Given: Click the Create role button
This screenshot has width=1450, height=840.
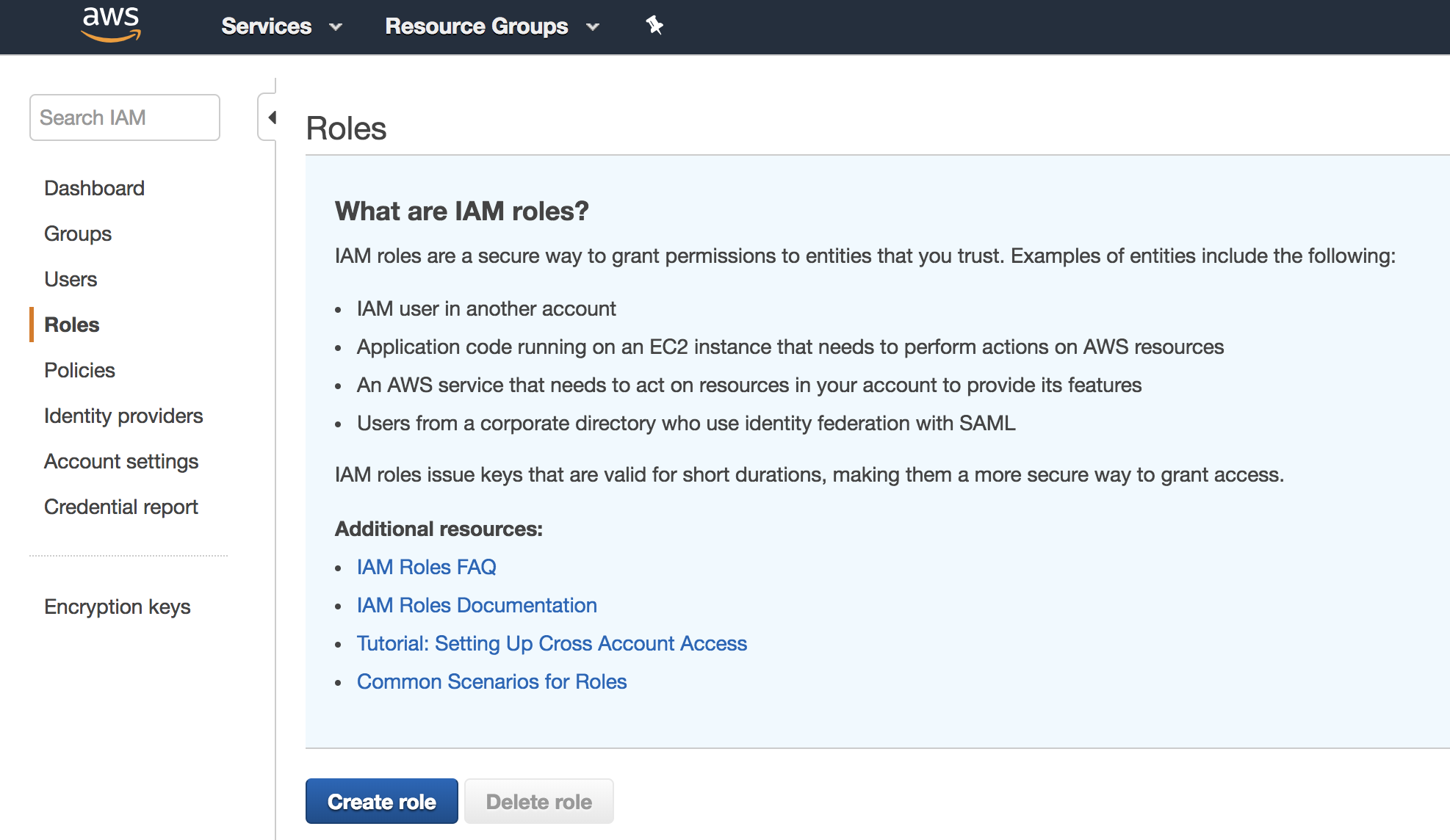Looking at the screenshot, I should coord(382,801).
